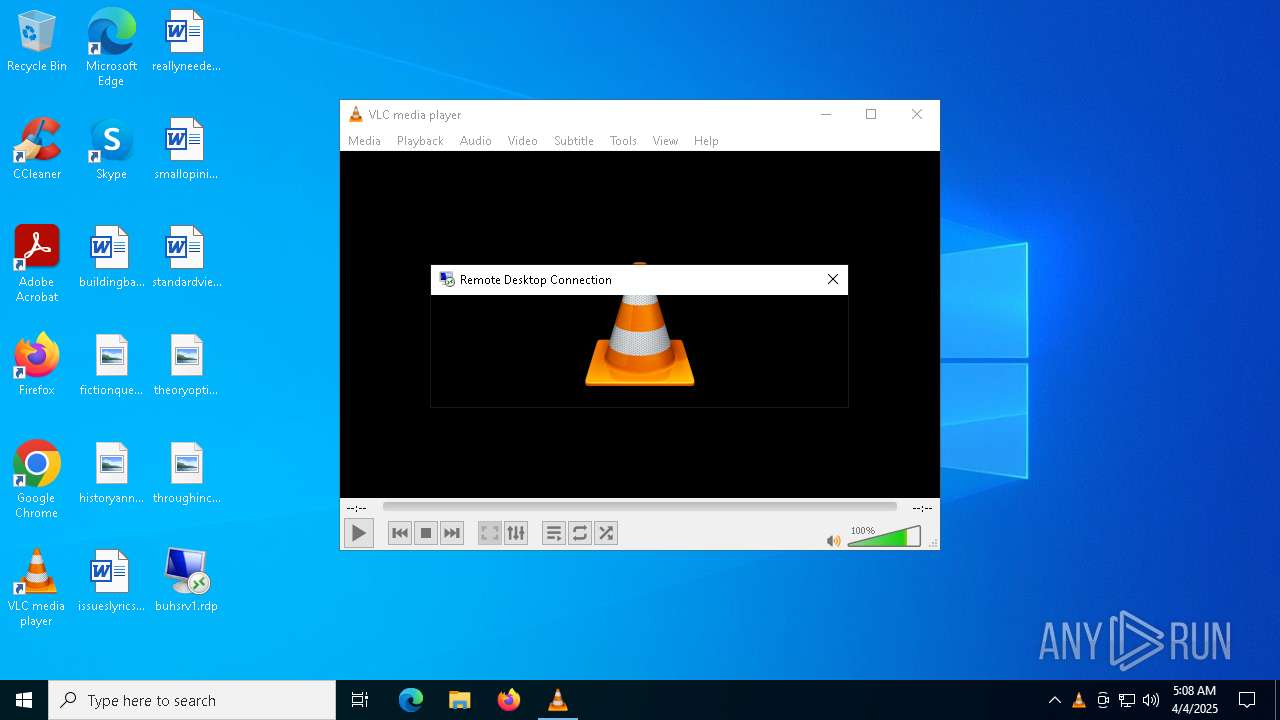Select the reallyneede... Word document

[186, 42]
